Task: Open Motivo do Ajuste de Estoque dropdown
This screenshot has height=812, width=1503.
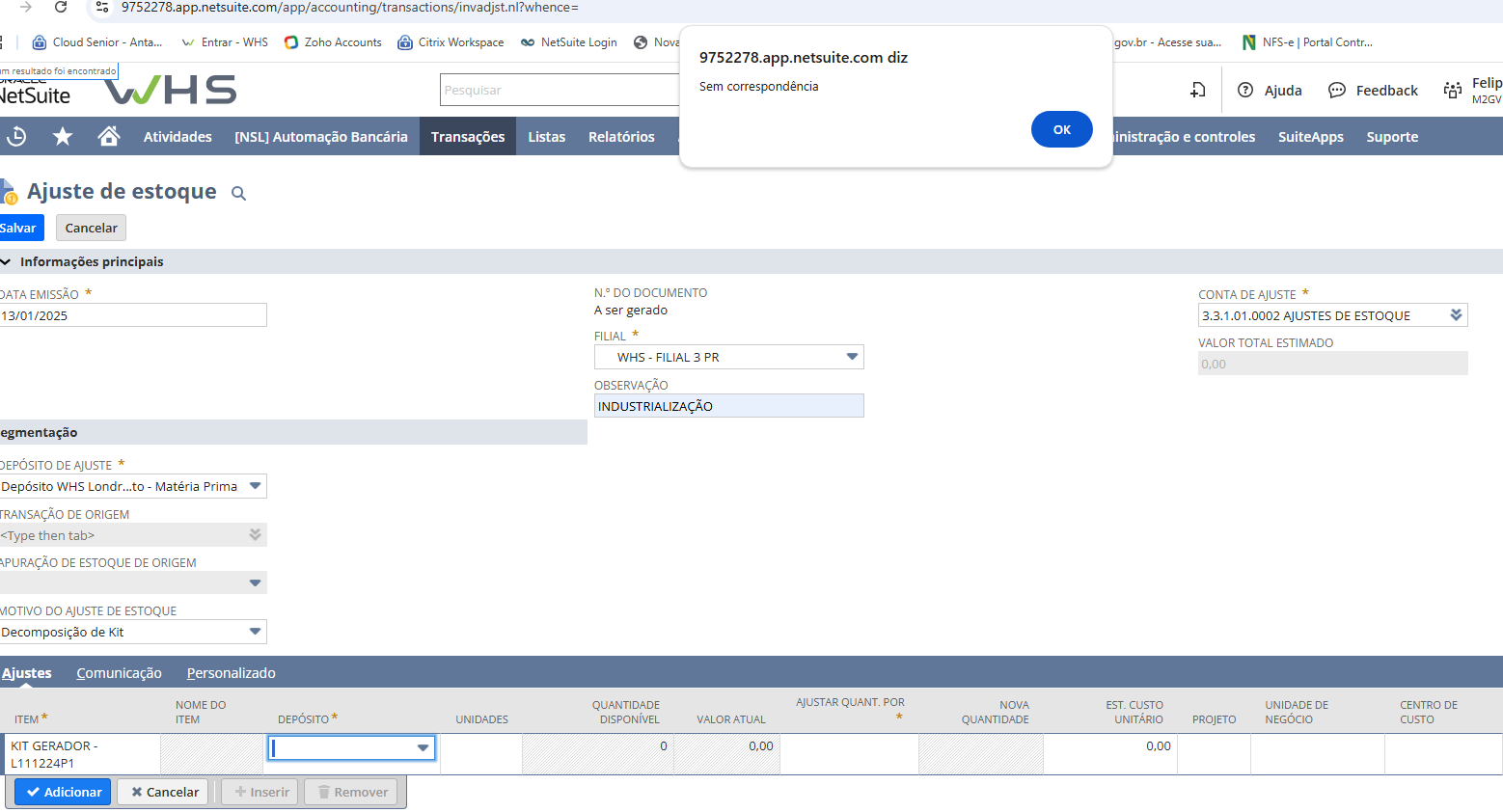Action: point(255,632)
